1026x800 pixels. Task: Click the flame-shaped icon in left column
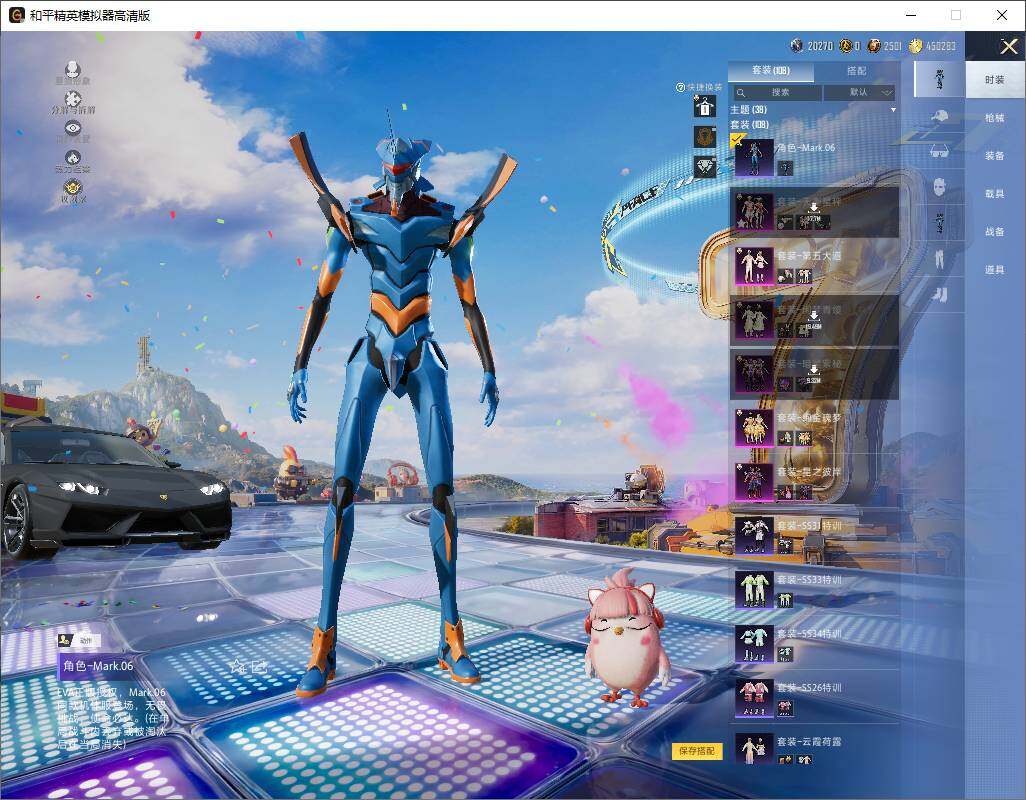coord(73,157)
